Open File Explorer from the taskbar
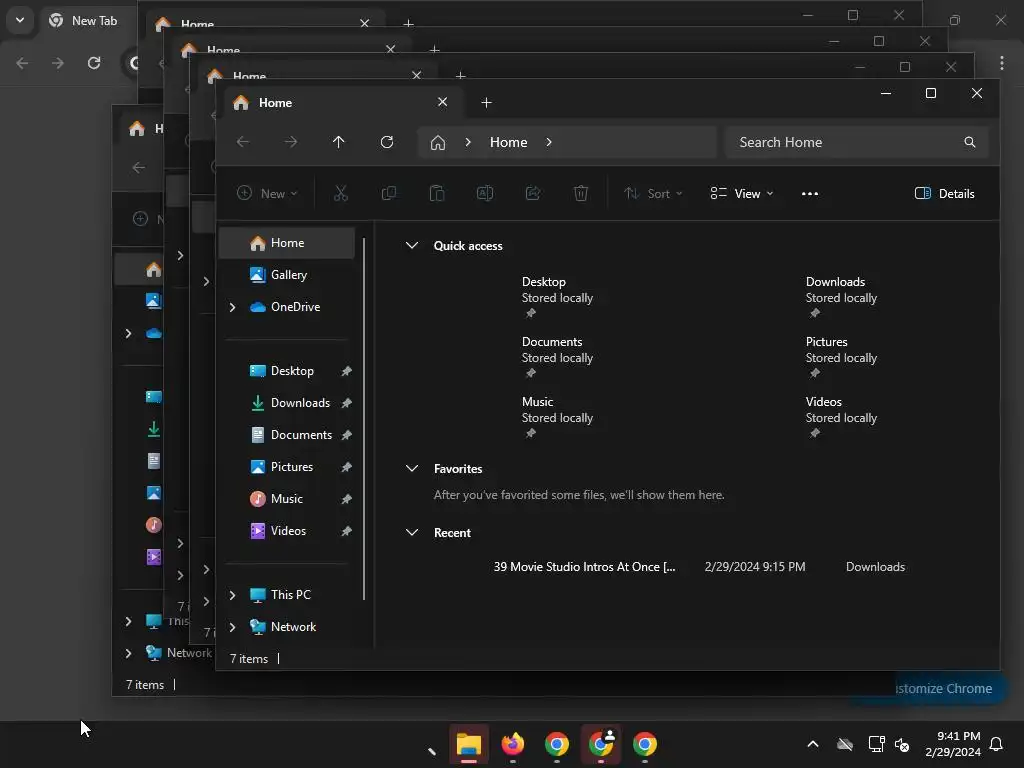Viewport: 1024px width, 768px height. (469, 744)
